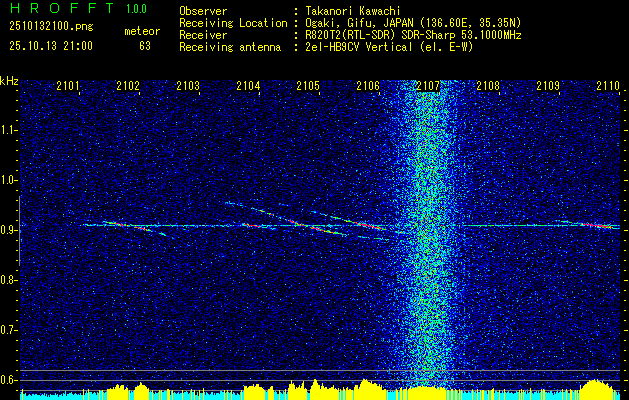Click the Receiving antenna label

pos(230,47)
